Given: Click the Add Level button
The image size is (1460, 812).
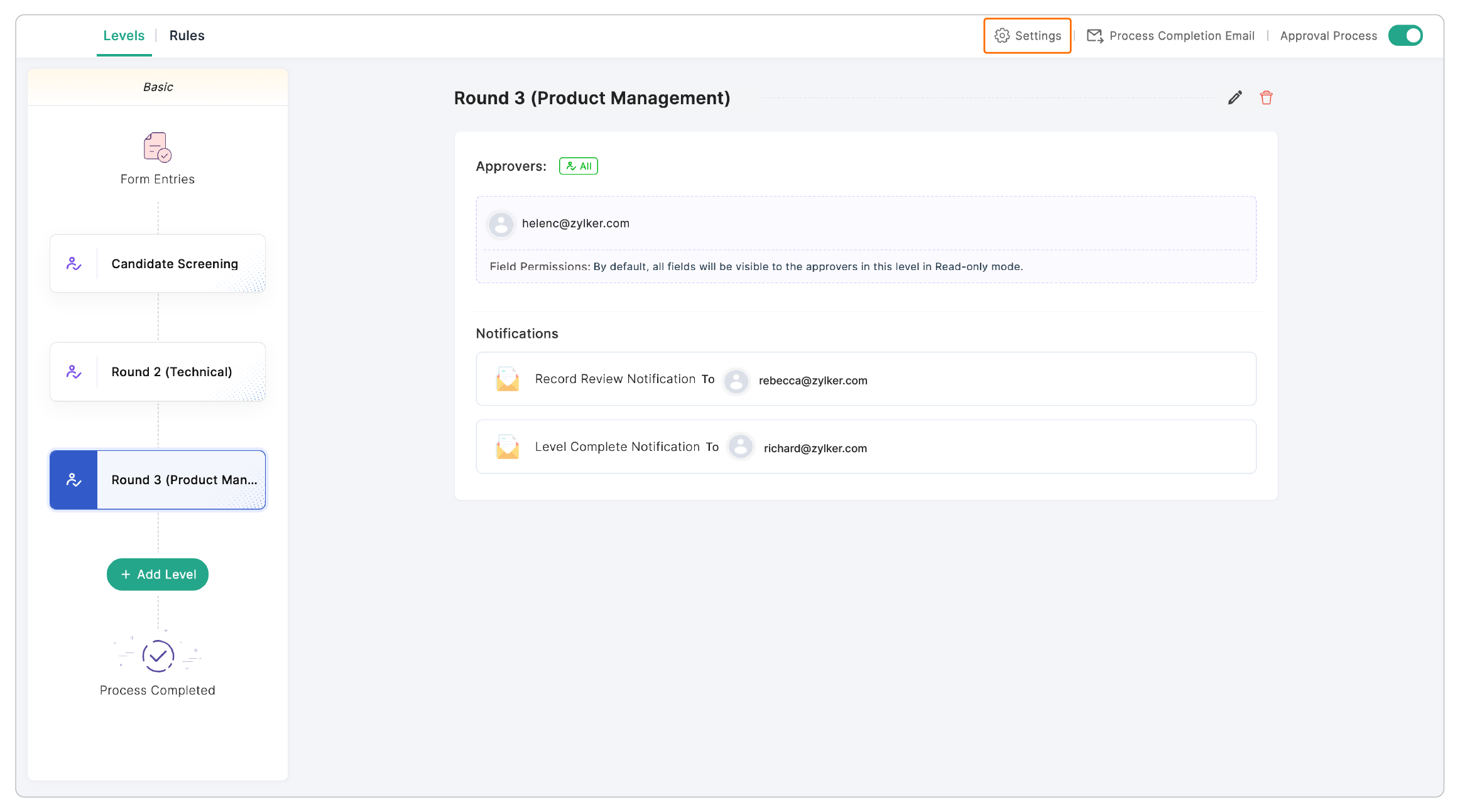Looking at the screenshot, I should click(x=158, y=574).
